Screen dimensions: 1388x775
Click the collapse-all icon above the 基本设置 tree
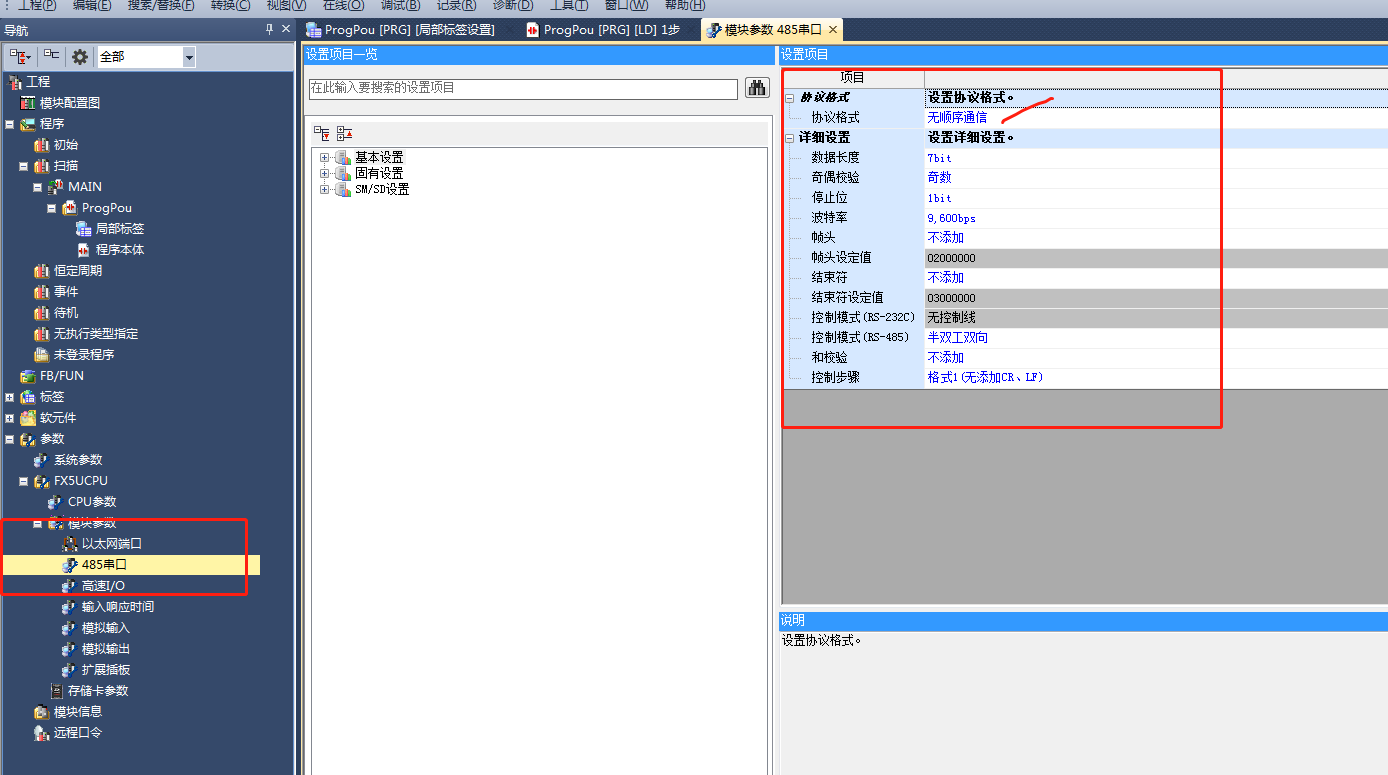tap(344, 133)
